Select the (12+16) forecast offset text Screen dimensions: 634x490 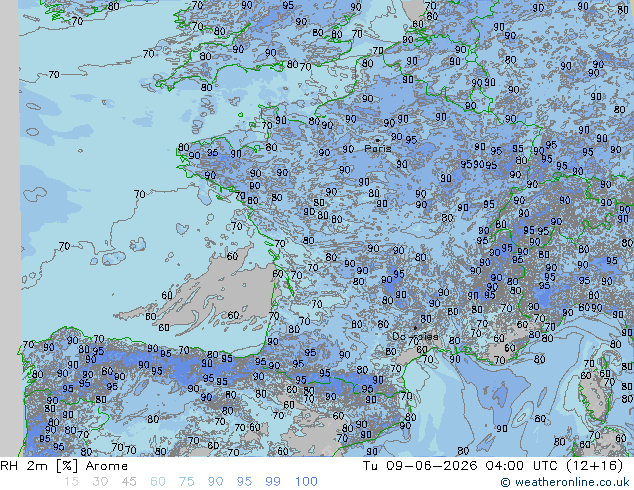[596, 466]
